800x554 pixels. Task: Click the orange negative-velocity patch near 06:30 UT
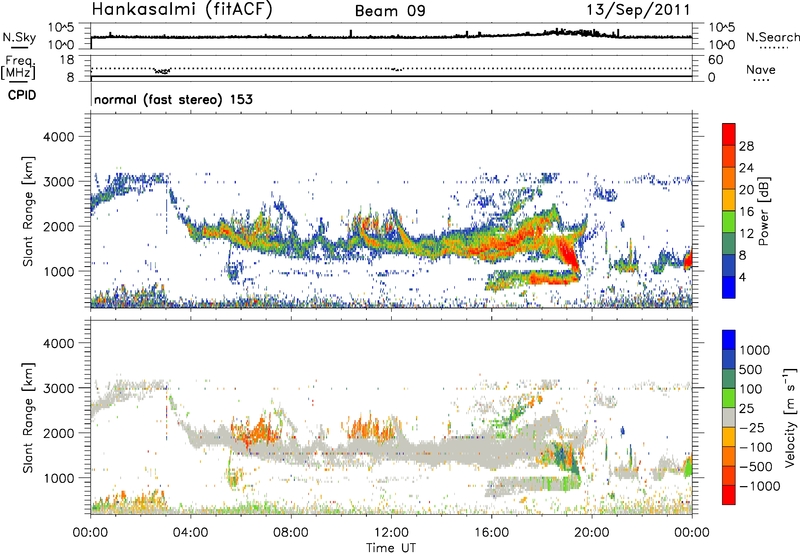[x=257, y=429]
